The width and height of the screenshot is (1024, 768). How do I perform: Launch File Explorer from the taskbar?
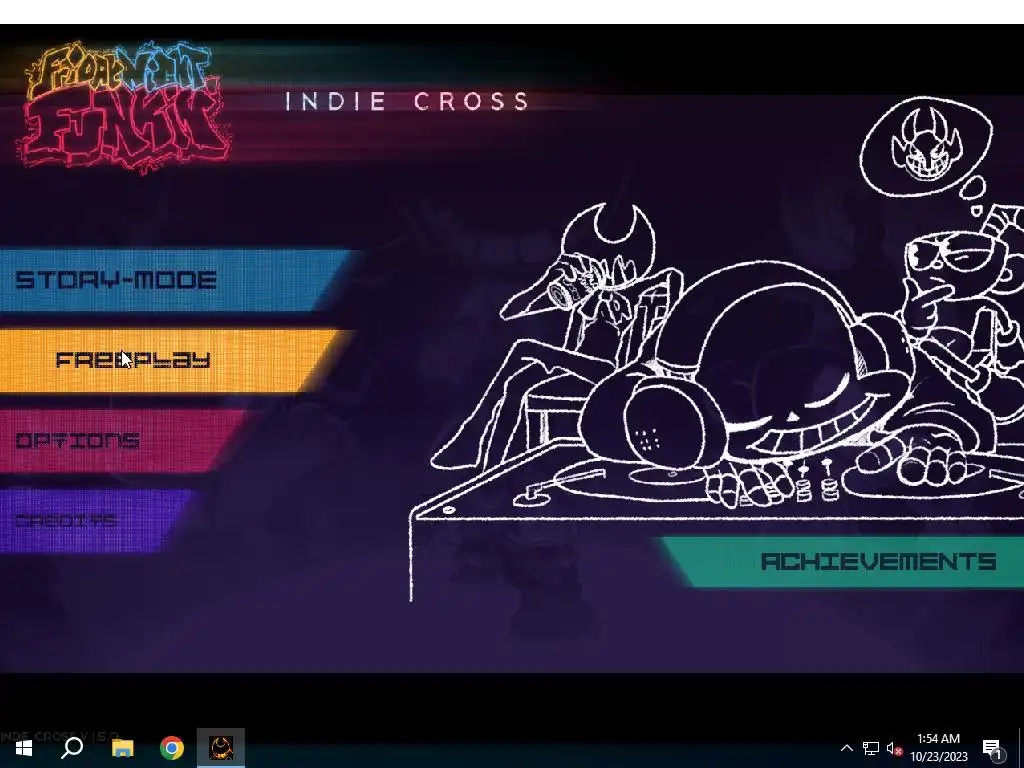[122, 748]
